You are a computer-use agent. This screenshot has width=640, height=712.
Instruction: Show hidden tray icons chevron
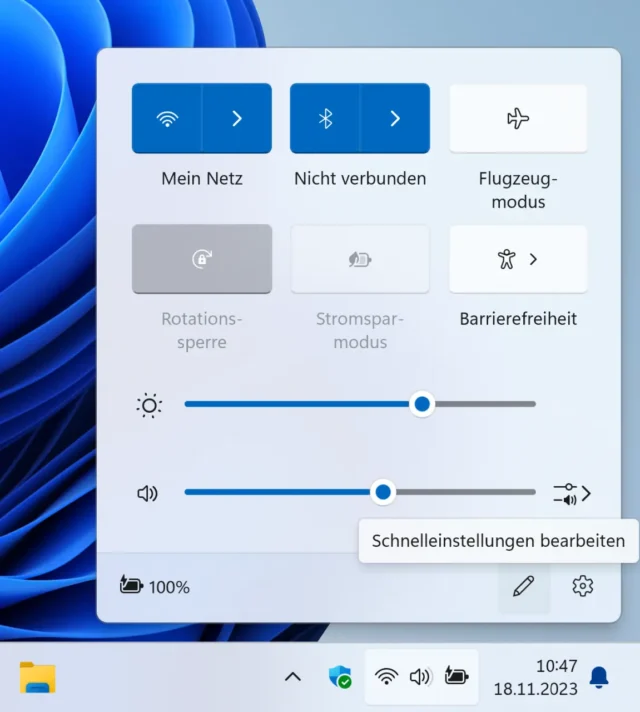click(293, 677)
